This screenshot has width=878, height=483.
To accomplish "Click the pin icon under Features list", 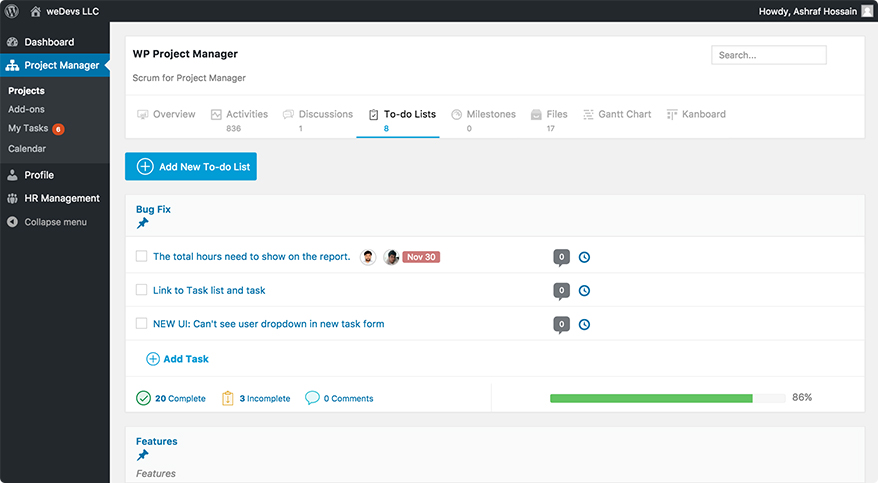I will point(143,455).
